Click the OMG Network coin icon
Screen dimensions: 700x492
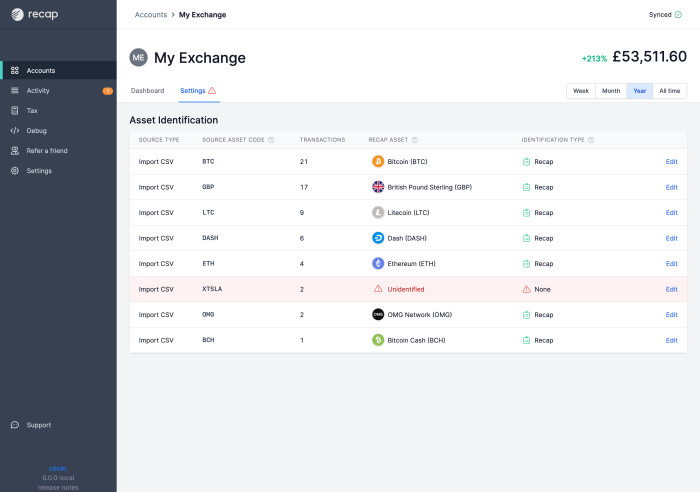pyautogui.click(x=378, y=314)
